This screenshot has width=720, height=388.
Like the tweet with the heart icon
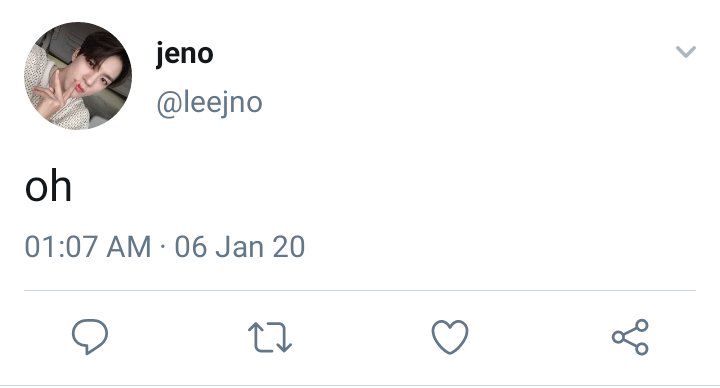450,337
